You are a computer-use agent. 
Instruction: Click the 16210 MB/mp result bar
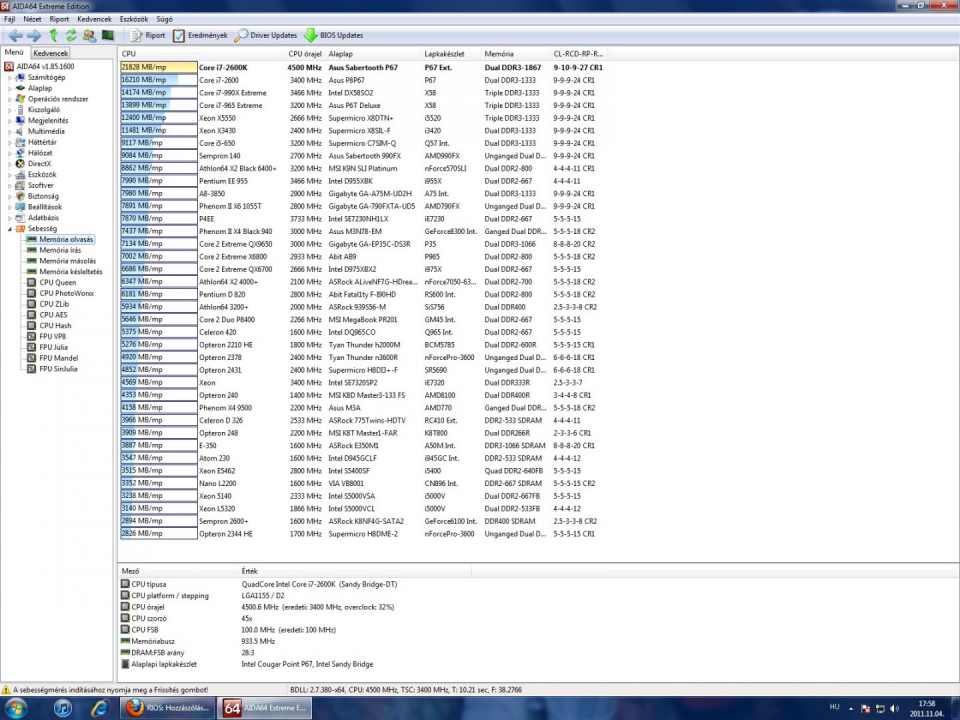click(159, 80)
